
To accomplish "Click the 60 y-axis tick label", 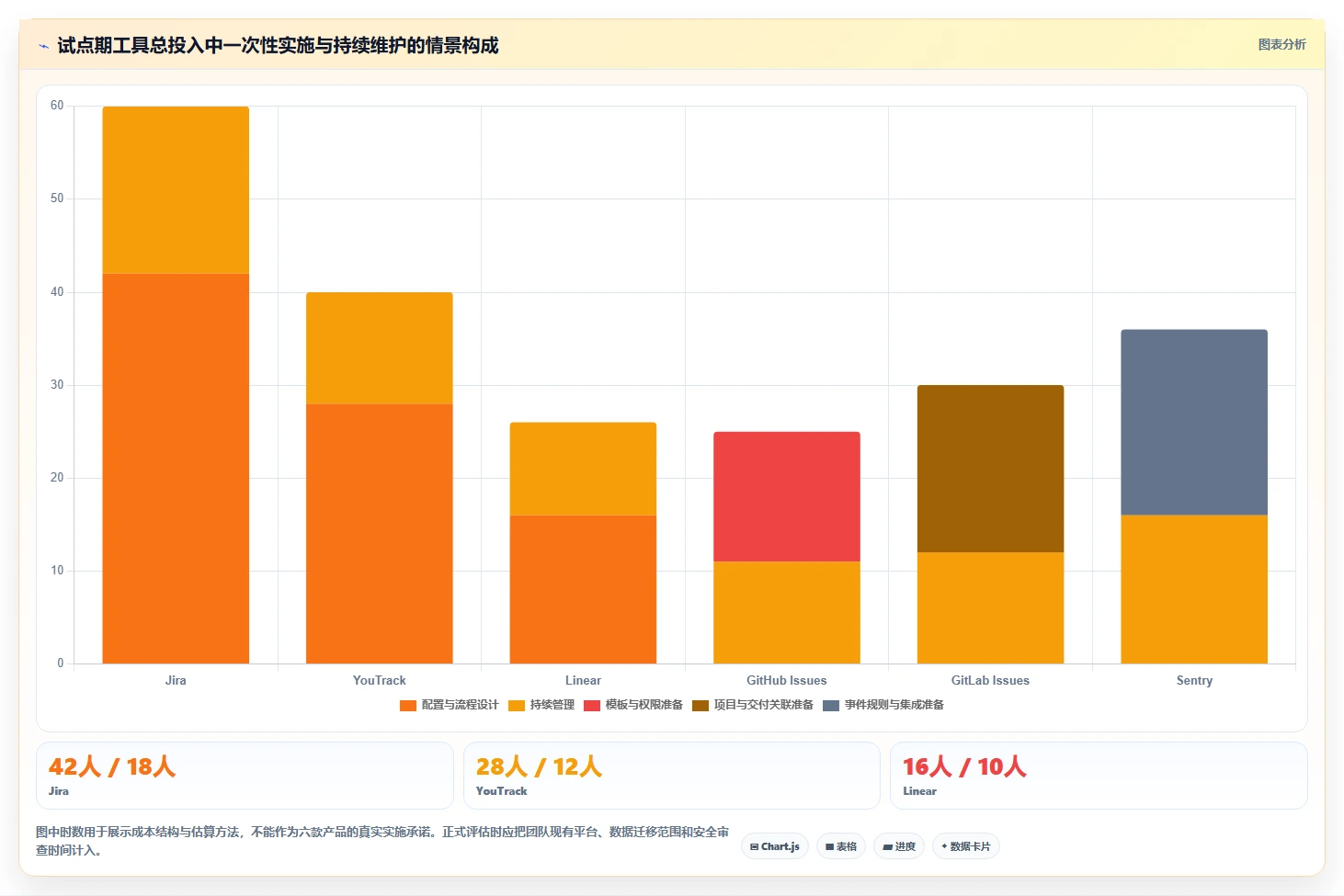I will tap(57, 106).
